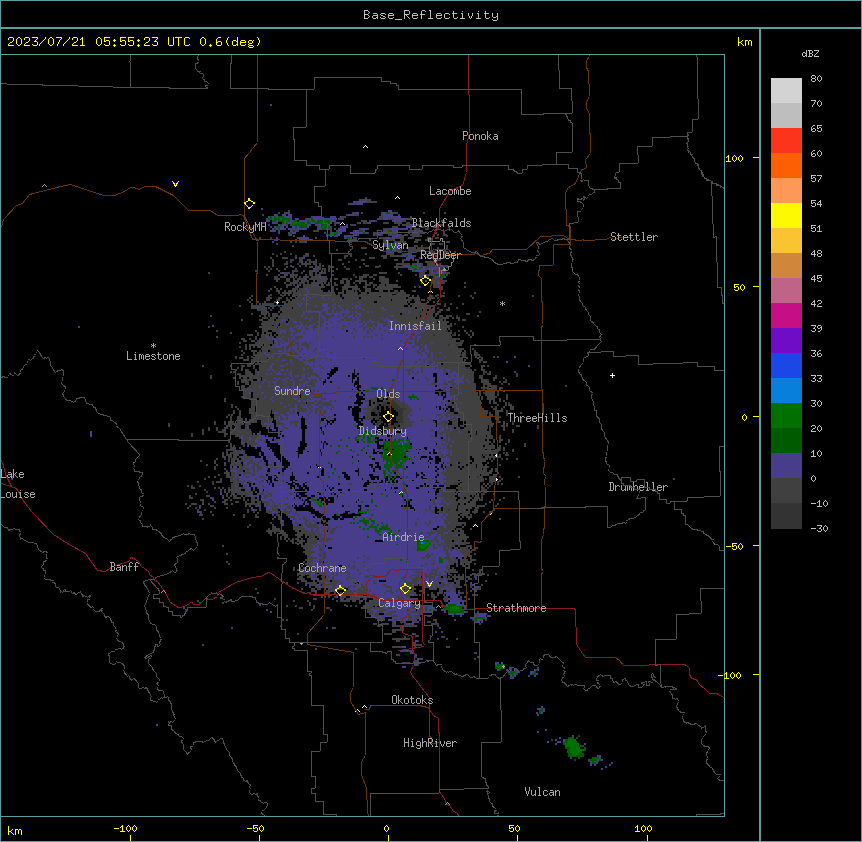Click the HighRiver label
This screenshot has height=842, width=862.
[x=430, y=743]
